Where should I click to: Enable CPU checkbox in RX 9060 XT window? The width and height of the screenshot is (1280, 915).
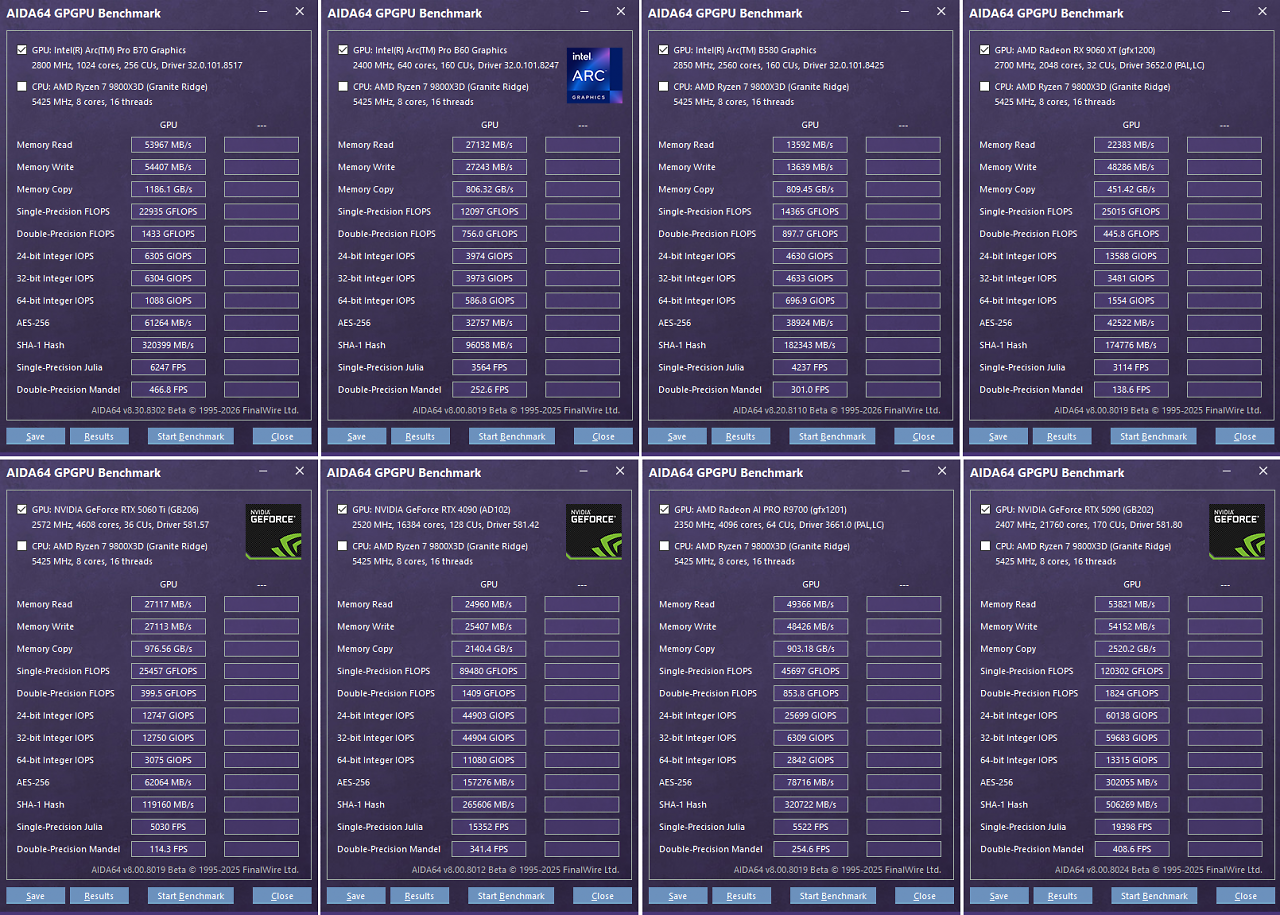tap(985, 86)
